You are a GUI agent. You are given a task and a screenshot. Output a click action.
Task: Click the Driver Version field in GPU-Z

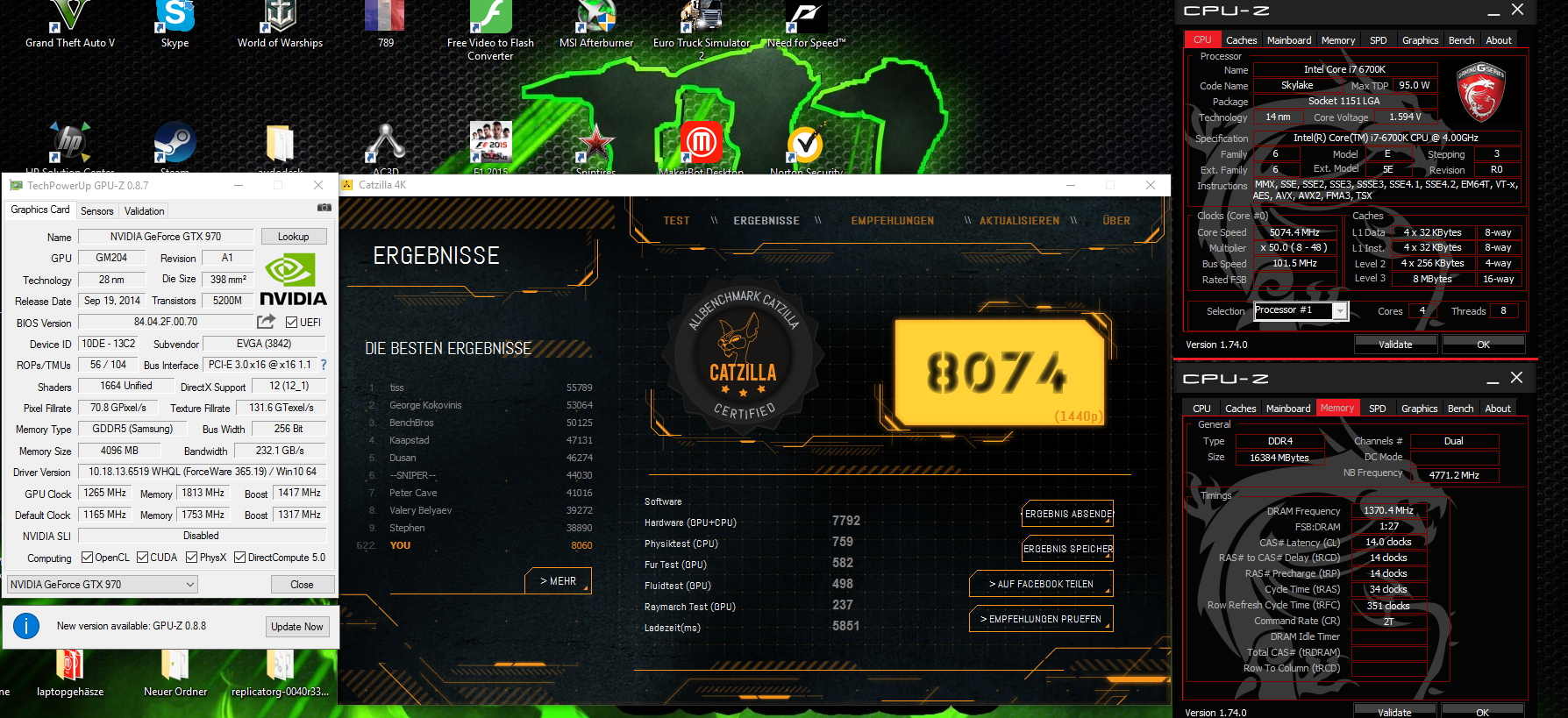click(203, 472)
